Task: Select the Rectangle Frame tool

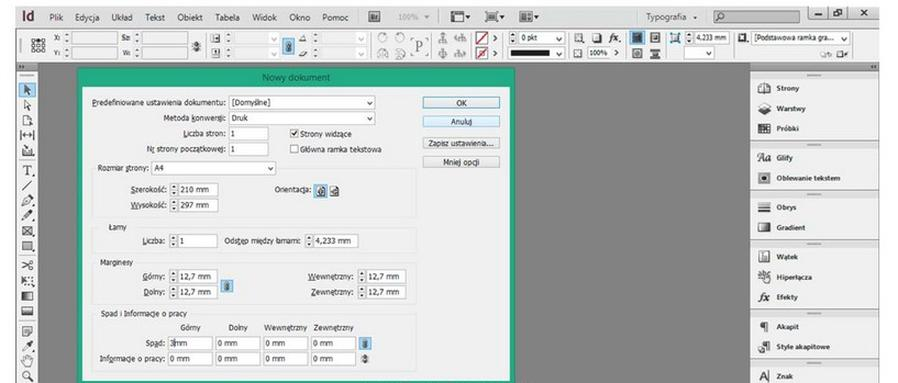Action: click(27, 231)
